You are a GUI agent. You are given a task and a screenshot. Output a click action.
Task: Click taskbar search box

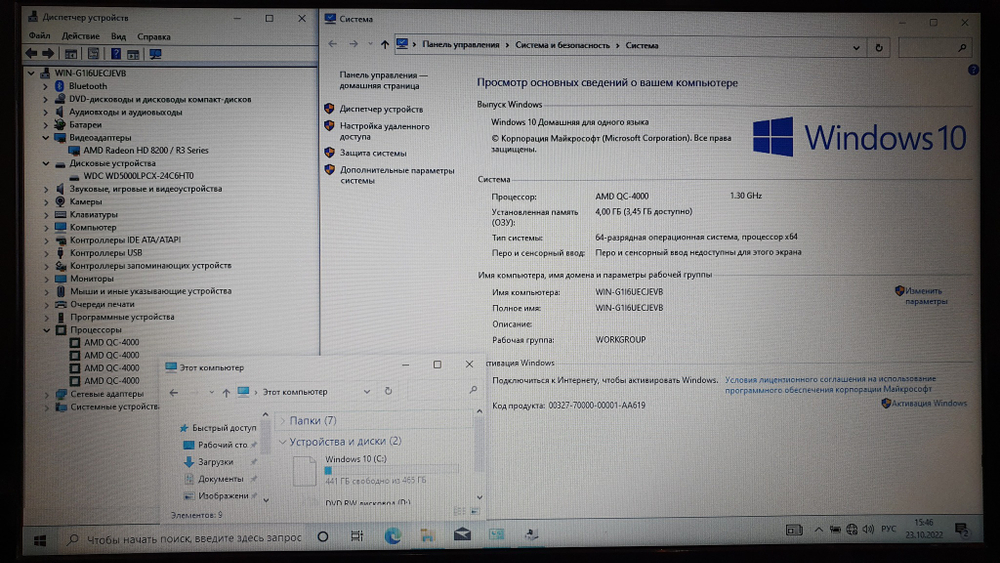click(185, 539)
